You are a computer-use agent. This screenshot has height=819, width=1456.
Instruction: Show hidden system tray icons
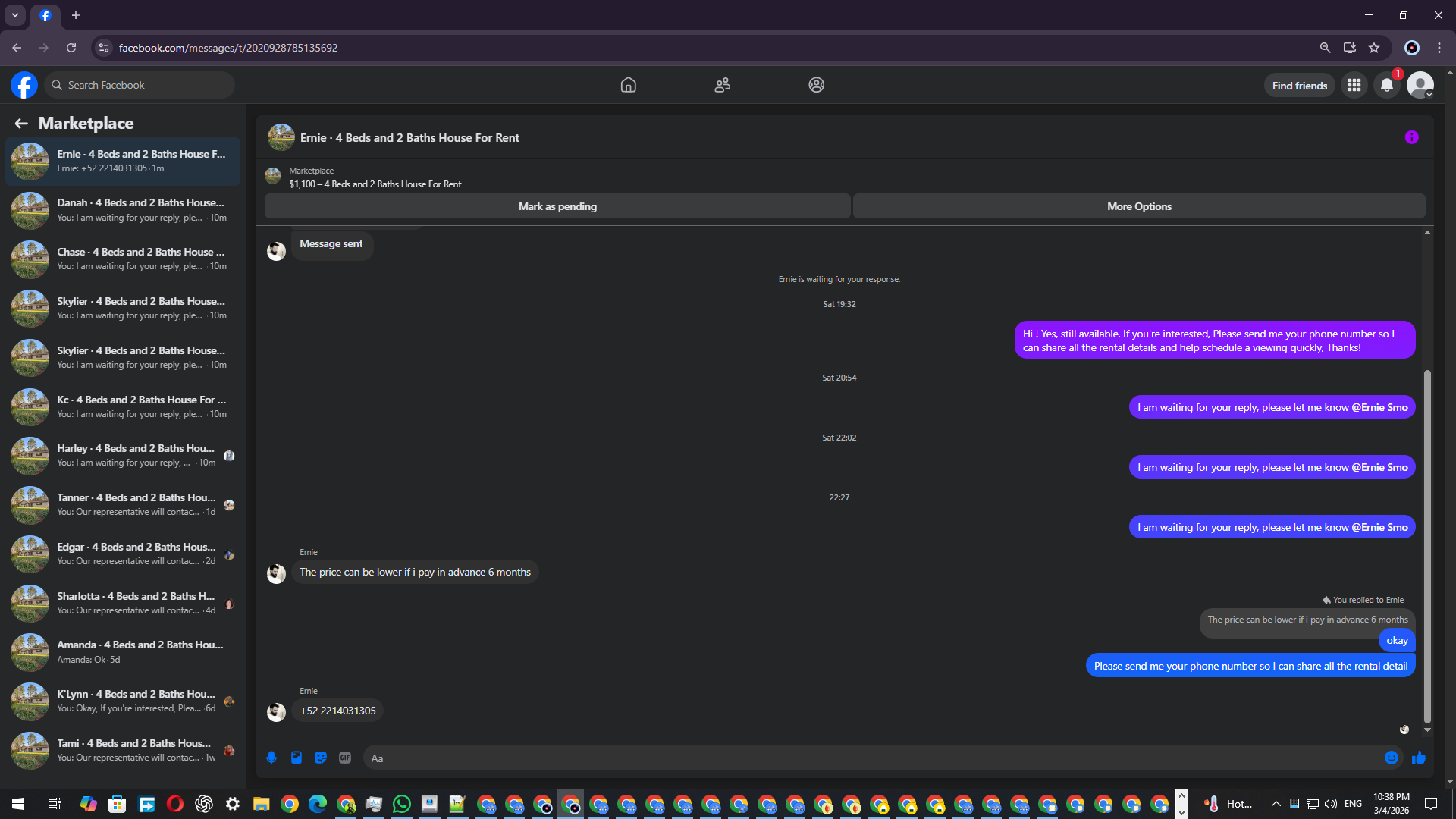[1276, 804]
